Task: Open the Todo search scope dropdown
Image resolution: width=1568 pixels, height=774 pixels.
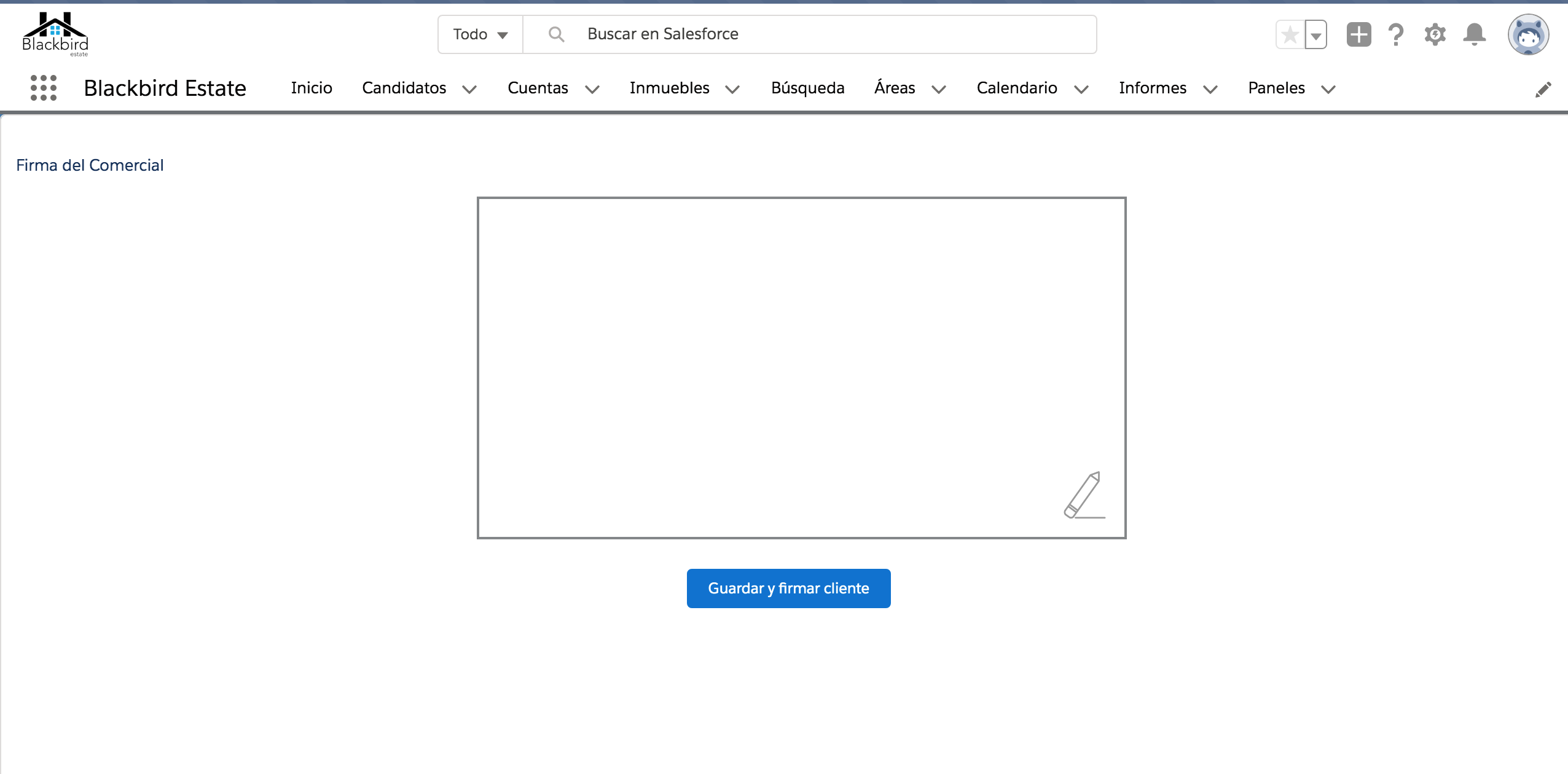Action: 480,34
